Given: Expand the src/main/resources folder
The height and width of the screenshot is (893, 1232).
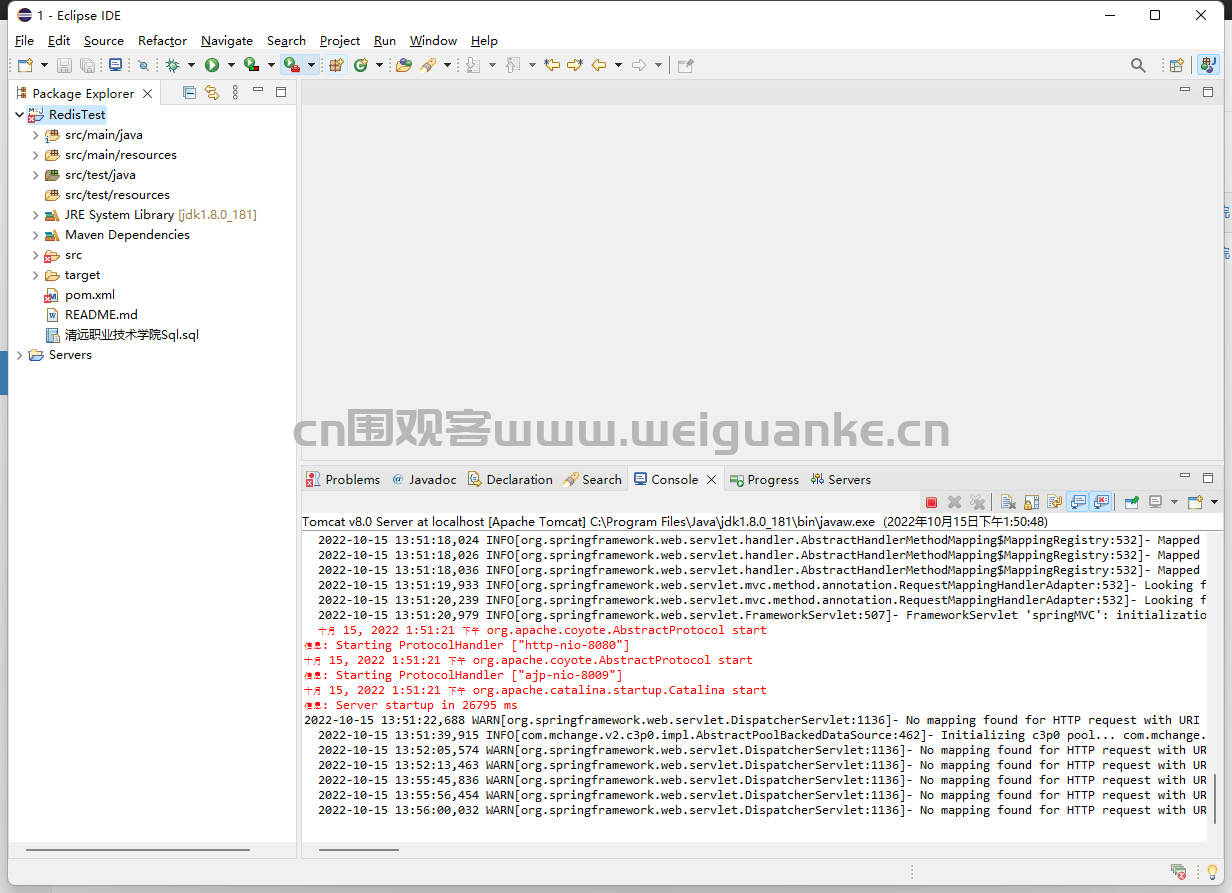Looking at the screenshot, I should 35,155.
